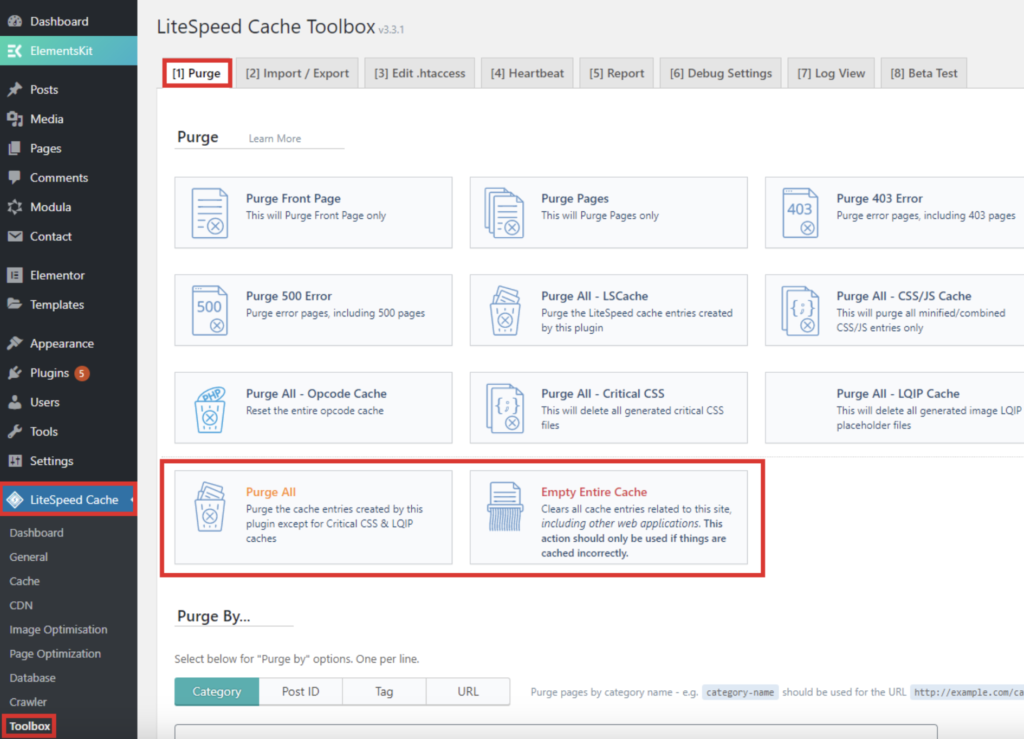Switch to the [7] Log View tab
Viewport: 1024px width, 739px height.
[x=831, y=73]
